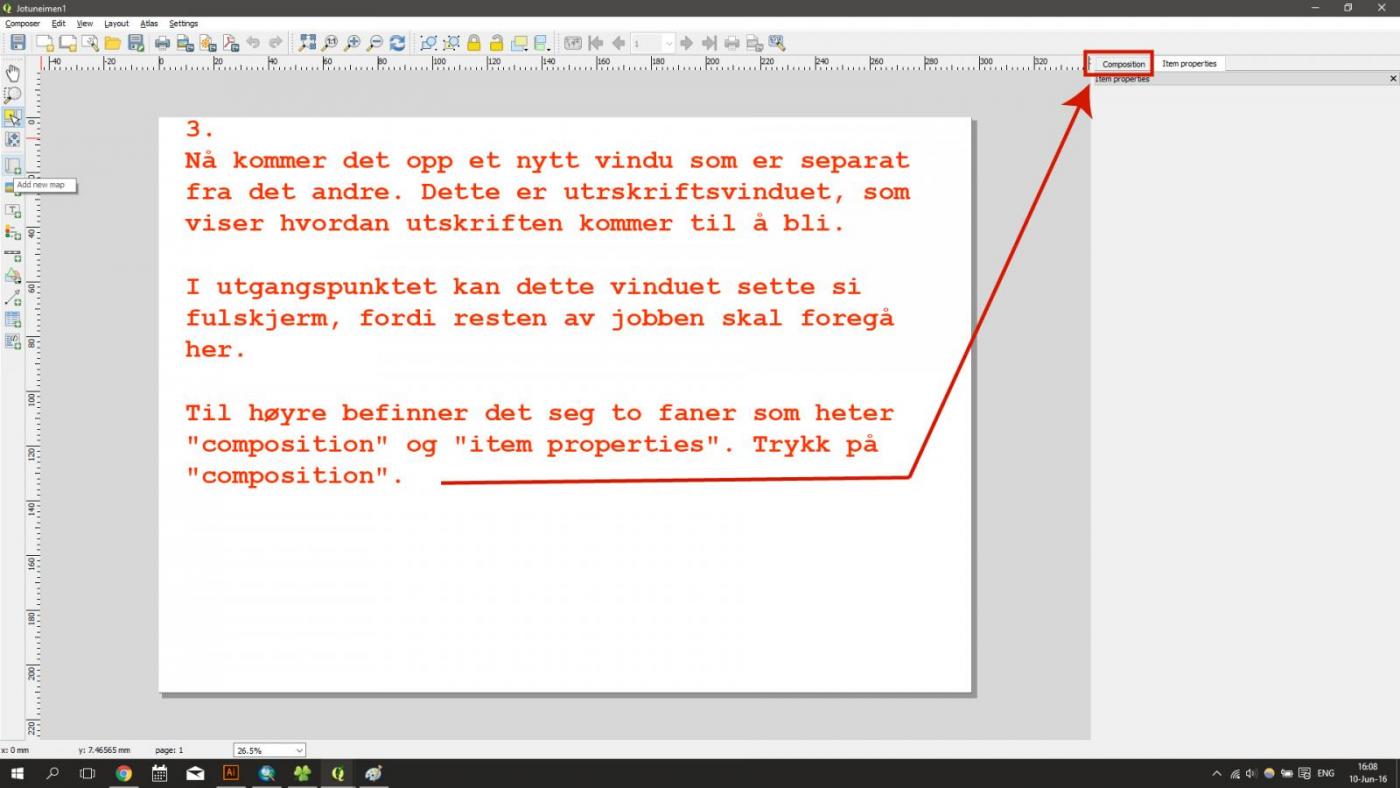Screen dimensions: 1400x788
Task: Choose the Add new label tool
Action: coord(13,211)
